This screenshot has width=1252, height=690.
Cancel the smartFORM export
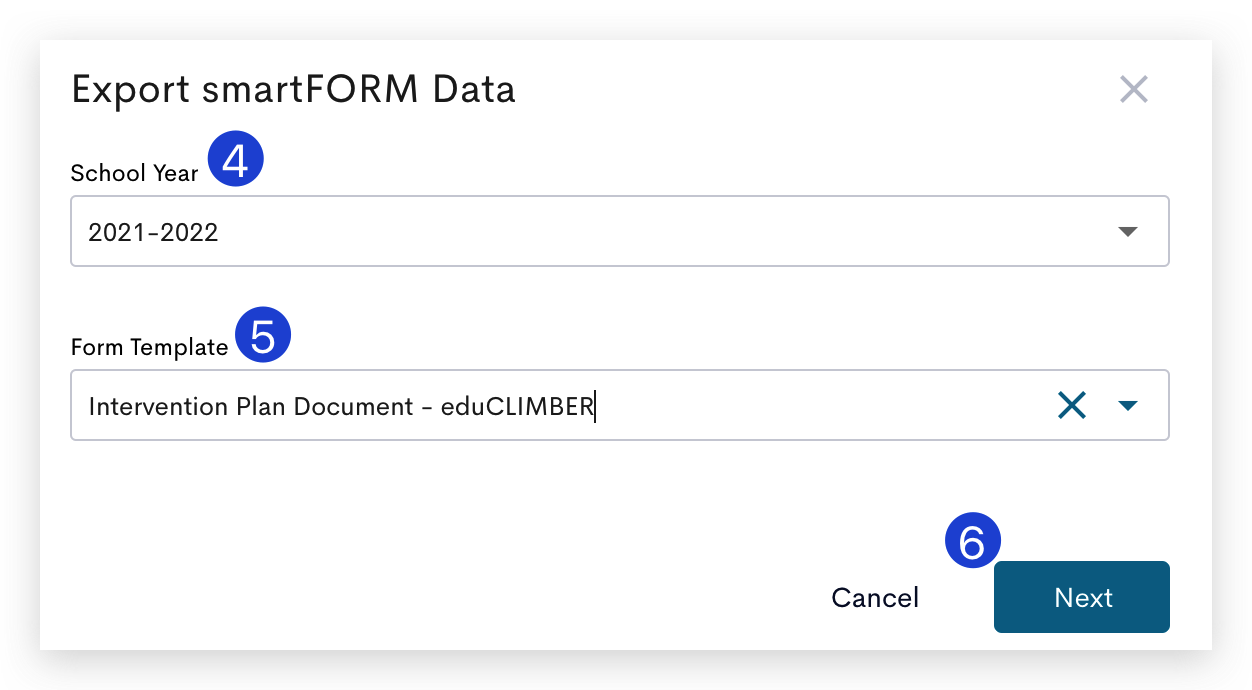875,597
